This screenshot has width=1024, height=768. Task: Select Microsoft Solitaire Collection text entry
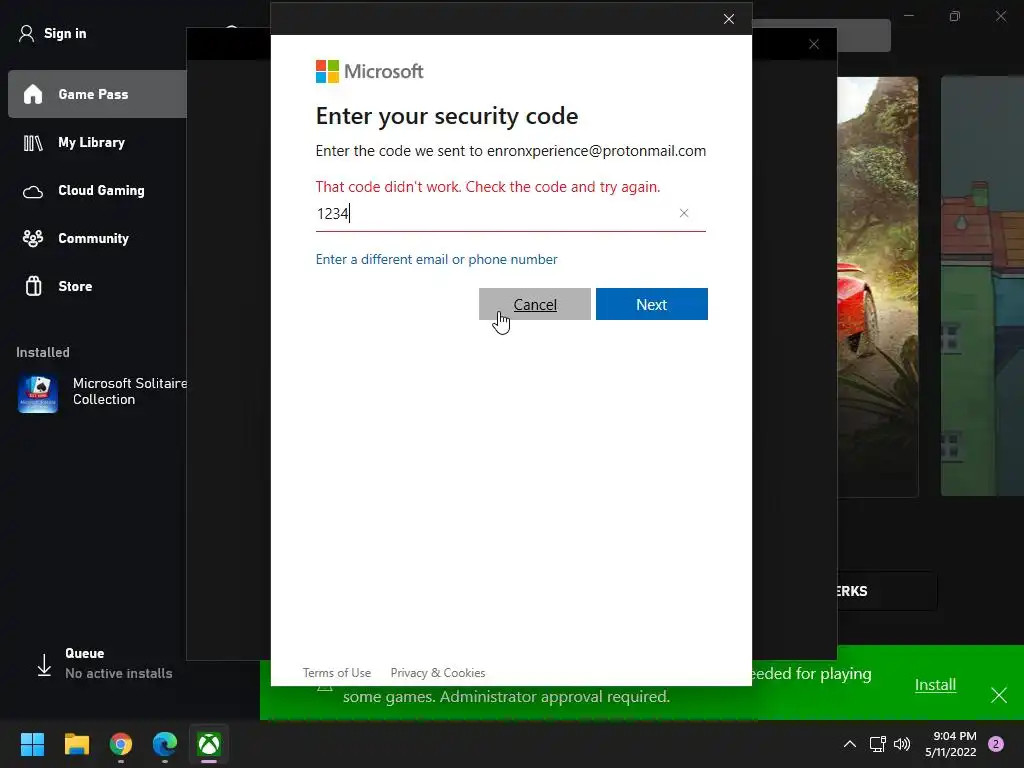point(129,391)
